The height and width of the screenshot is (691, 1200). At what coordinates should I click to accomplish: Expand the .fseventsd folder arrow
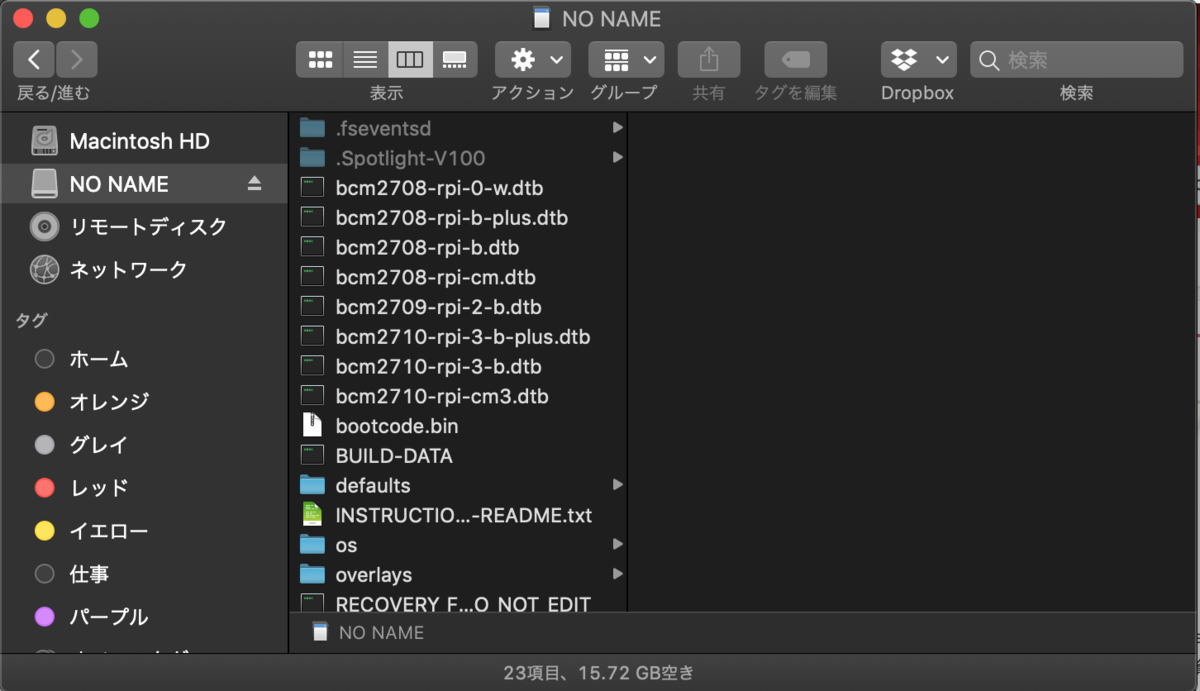(618, 128)
